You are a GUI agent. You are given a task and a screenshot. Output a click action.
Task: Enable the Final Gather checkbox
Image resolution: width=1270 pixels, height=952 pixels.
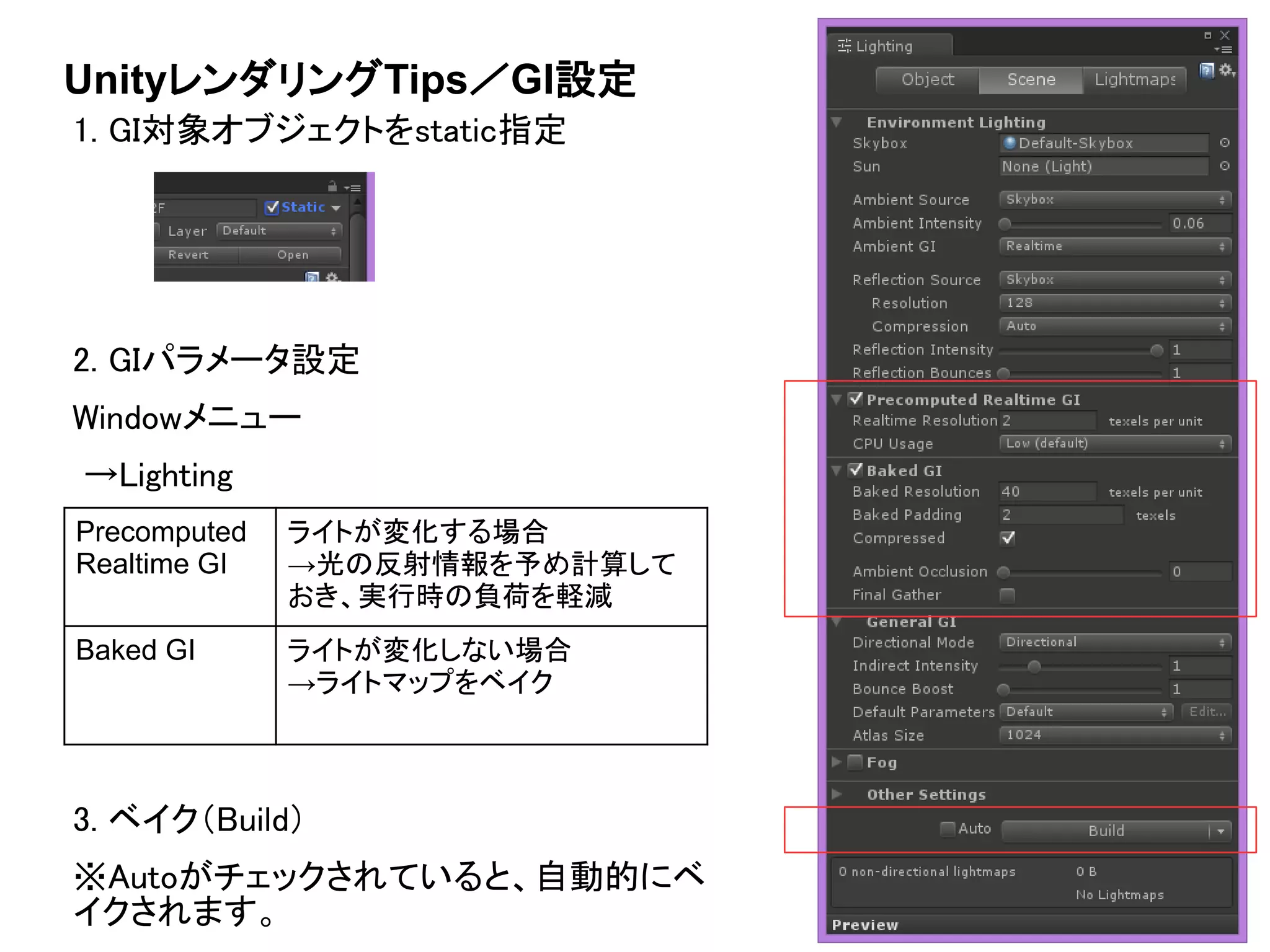[1008, 595]
